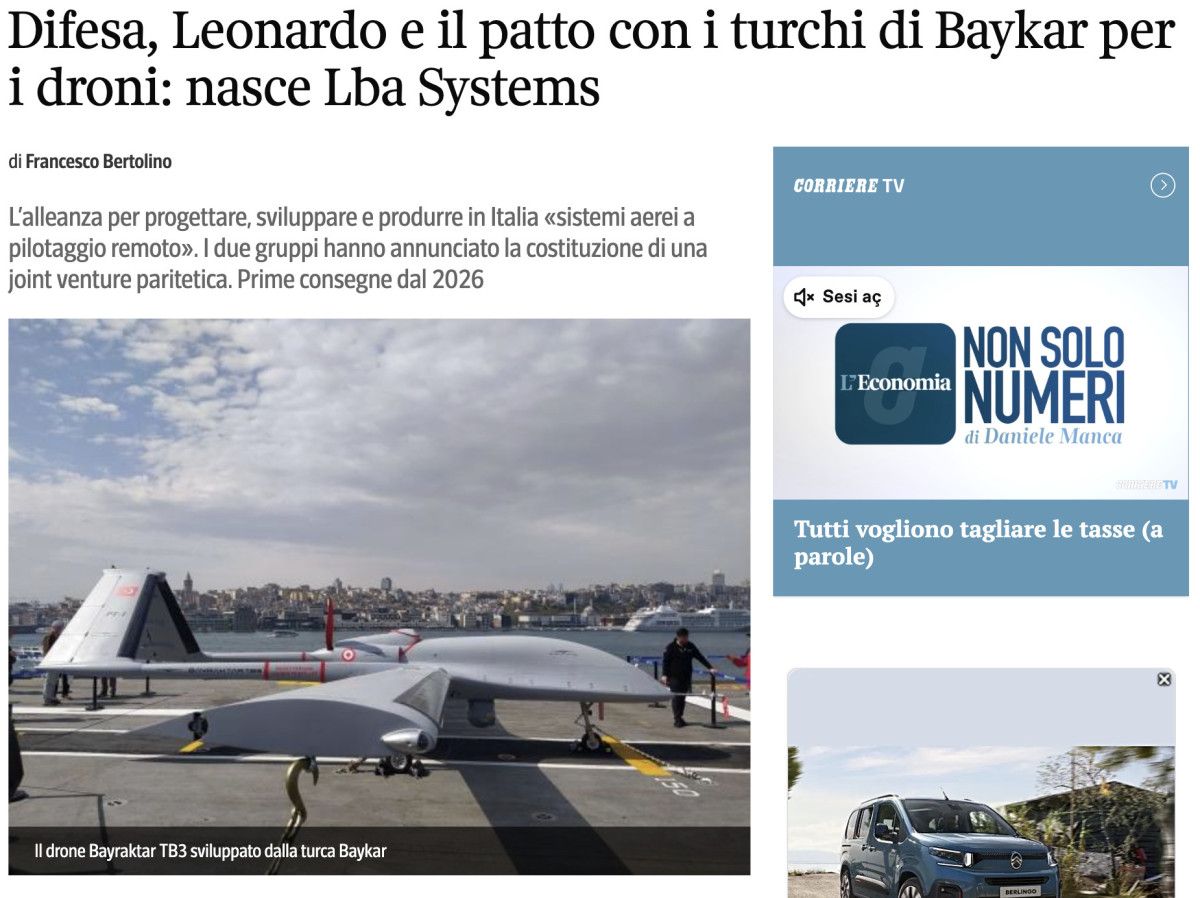Unmute video with the Sesi aç button
The image size is (1200, 898).
pos(838,297)
